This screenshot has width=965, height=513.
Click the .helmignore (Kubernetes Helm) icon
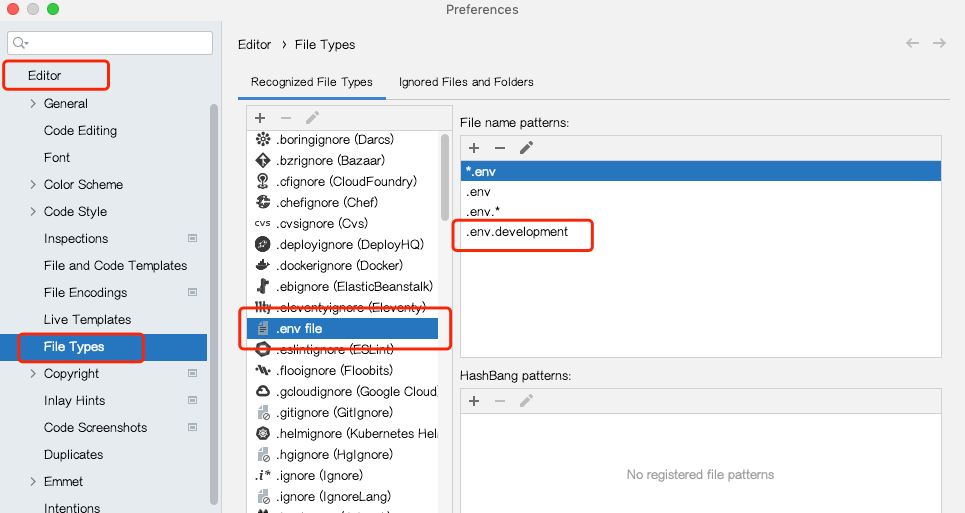(x=263, y=434)
